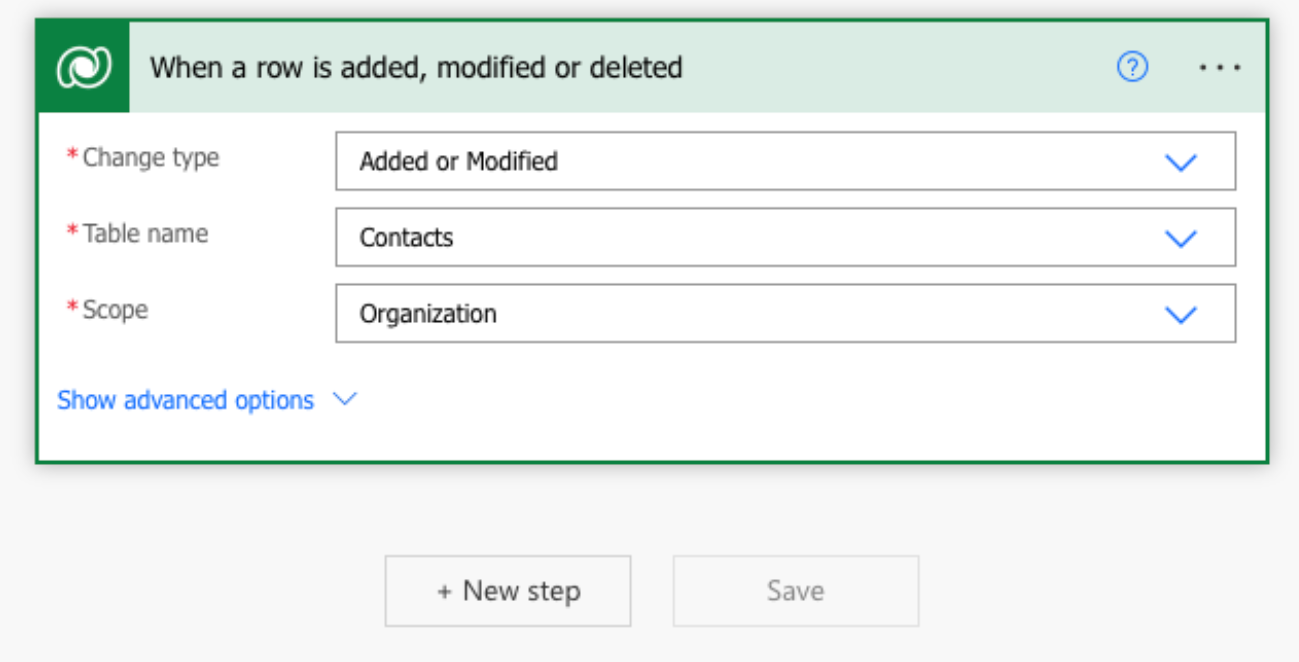1299x662 pixels.
Task: Save the flow
Action: (794, 591)
